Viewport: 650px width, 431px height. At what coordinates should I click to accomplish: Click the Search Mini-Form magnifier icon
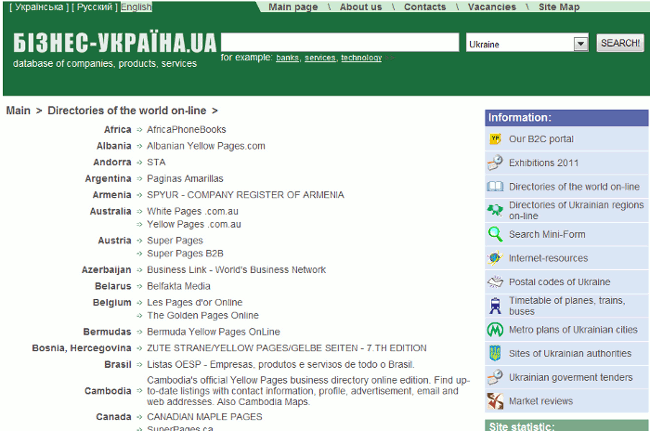tap(495, 234)
